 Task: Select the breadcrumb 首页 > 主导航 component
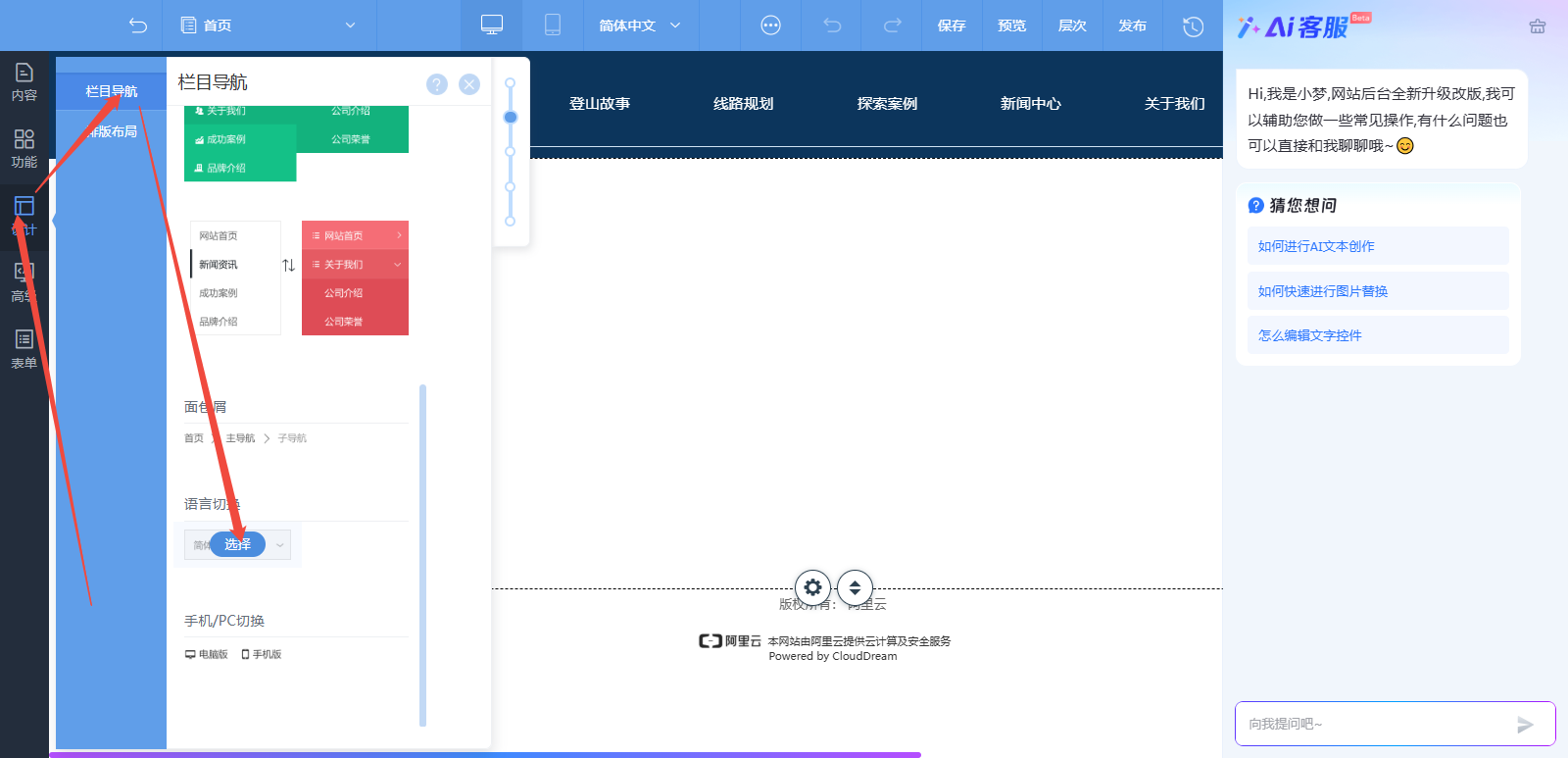(x=246, y=438)
